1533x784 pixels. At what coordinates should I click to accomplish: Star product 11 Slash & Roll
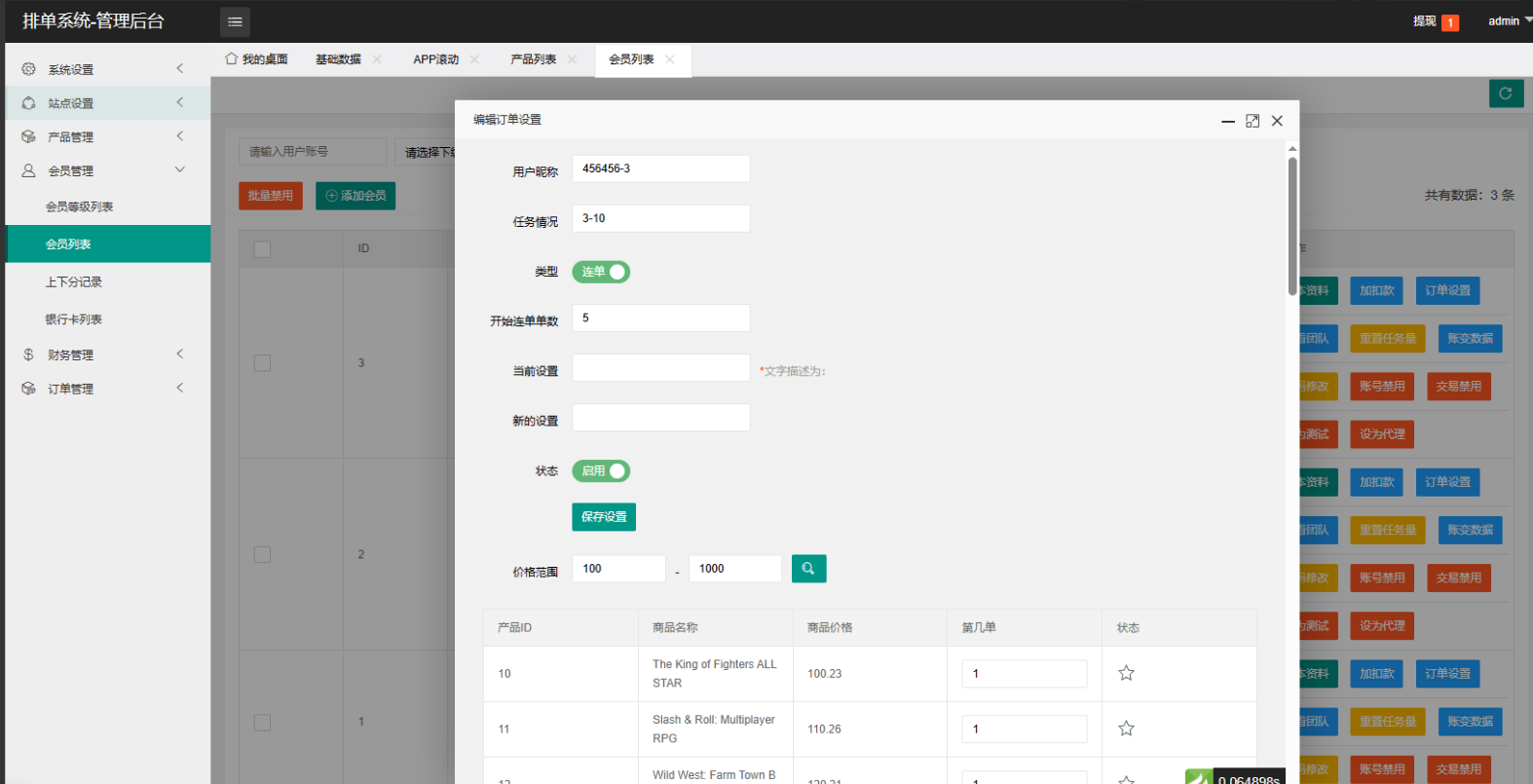(x=1126, y=728)
